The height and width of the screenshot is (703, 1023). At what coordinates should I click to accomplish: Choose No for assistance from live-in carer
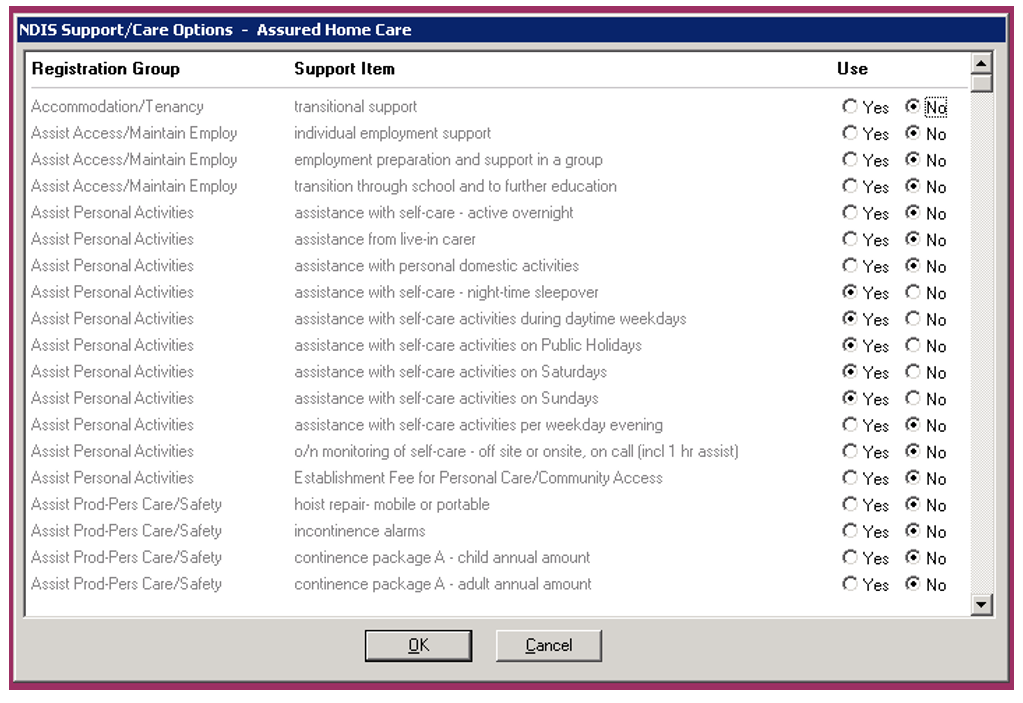tap(913, 239)
